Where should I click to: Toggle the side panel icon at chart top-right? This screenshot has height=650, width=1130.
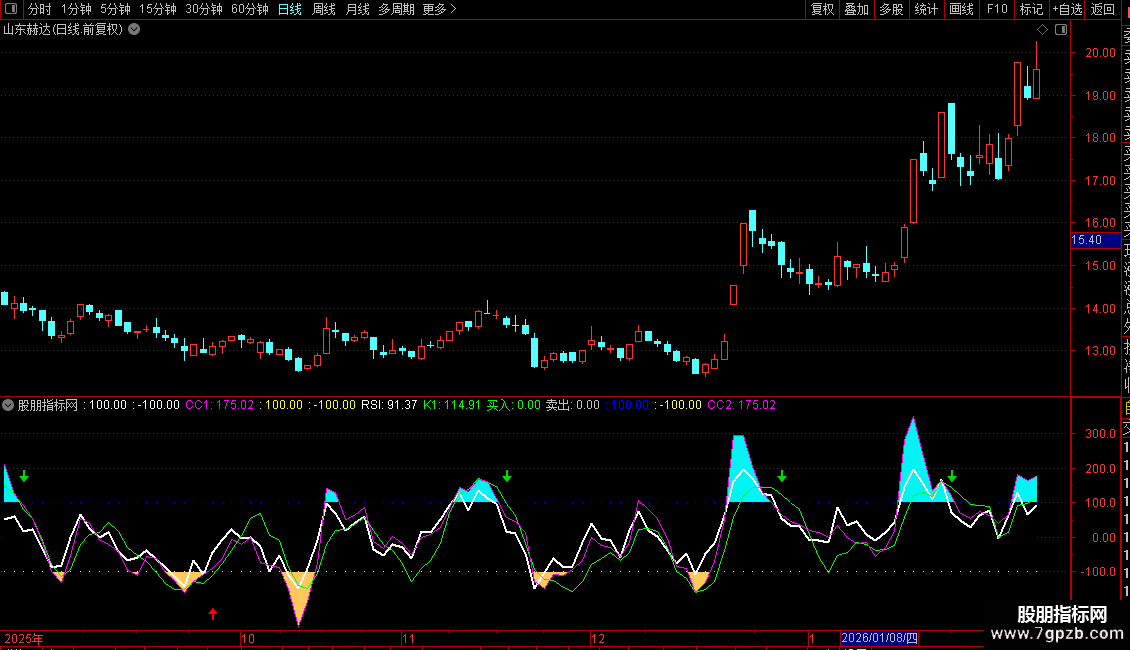coord(1061,30)
